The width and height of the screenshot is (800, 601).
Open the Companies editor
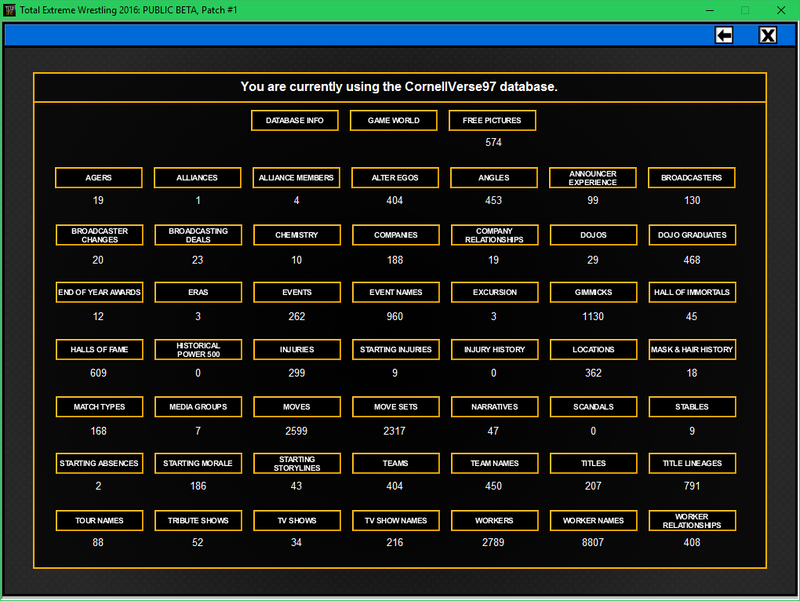396,235
